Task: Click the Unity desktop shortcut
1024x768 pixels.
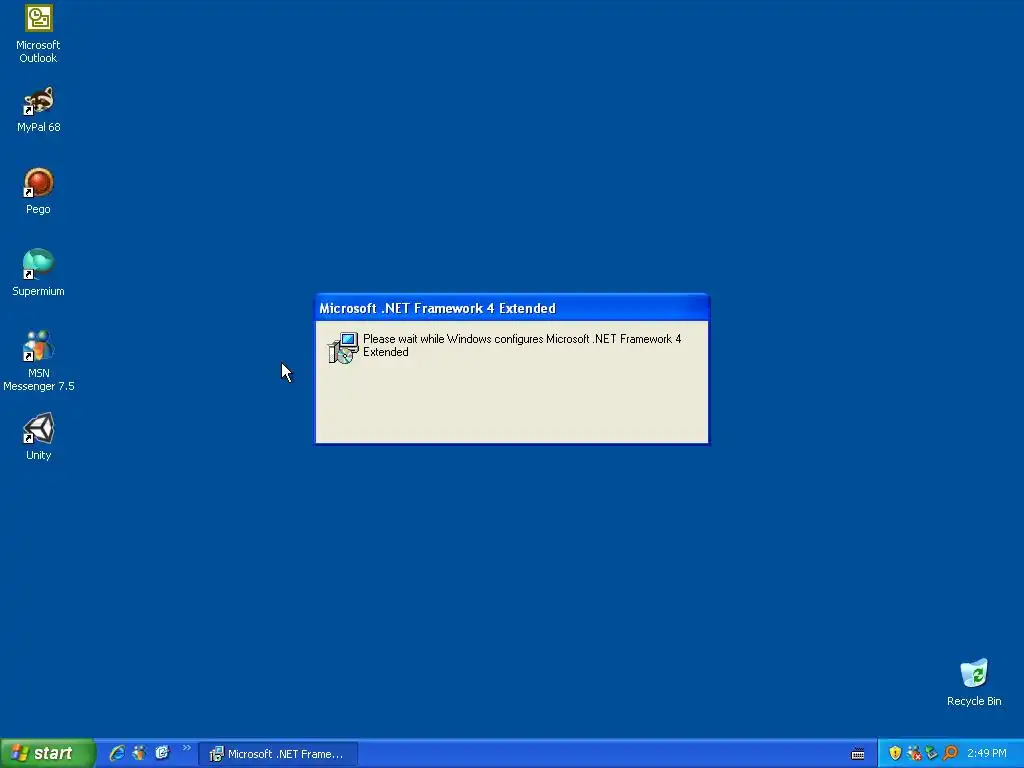Action: (38, 437)
